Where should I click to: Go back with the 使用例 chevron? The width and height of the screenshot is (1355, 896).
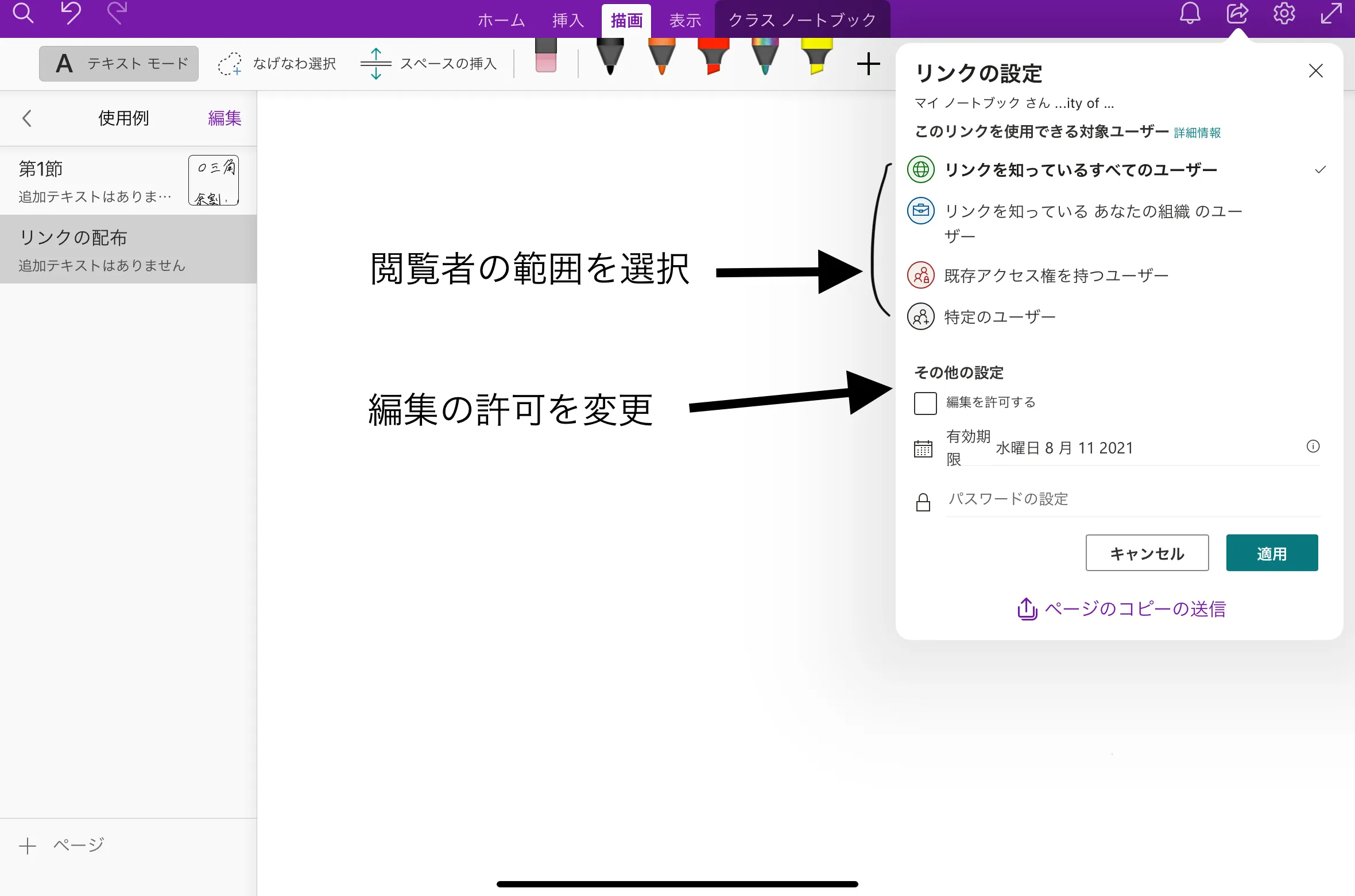pos(26,118)
